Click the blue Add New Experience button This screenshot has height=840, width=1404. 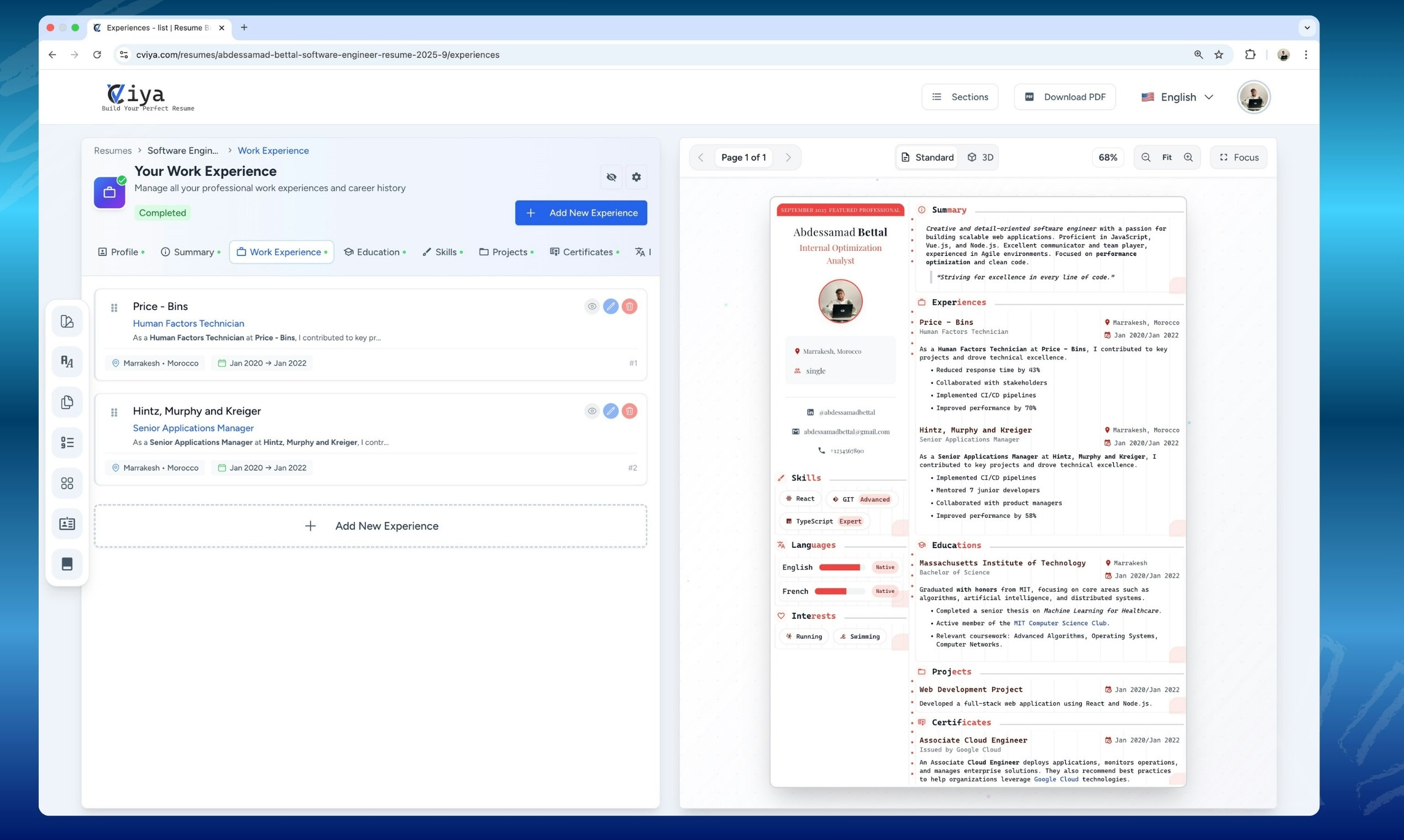pyautogui.click(x=581, y=213)
